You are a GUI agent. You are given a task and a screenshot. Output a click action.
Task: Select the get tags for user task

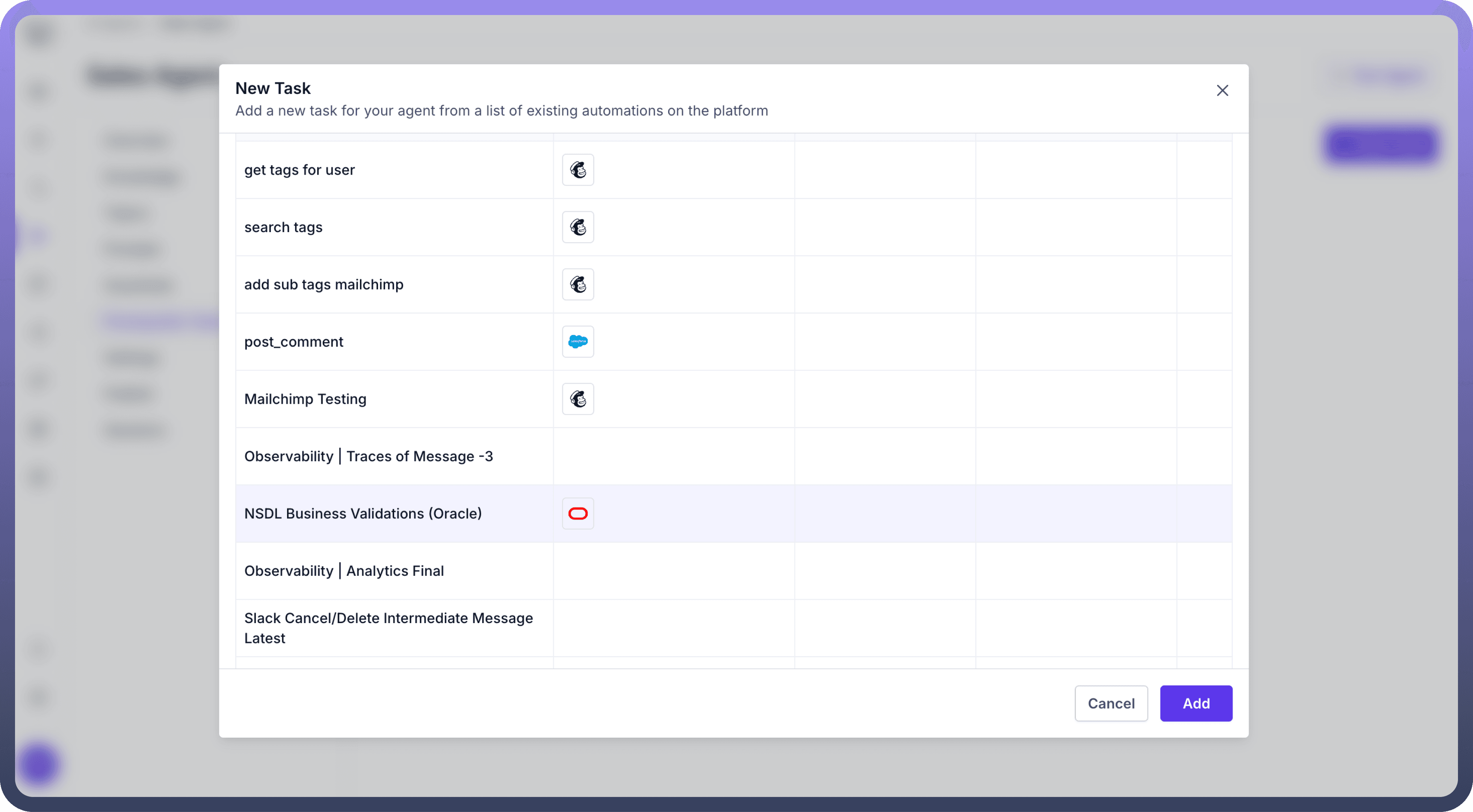coord(299,170)
